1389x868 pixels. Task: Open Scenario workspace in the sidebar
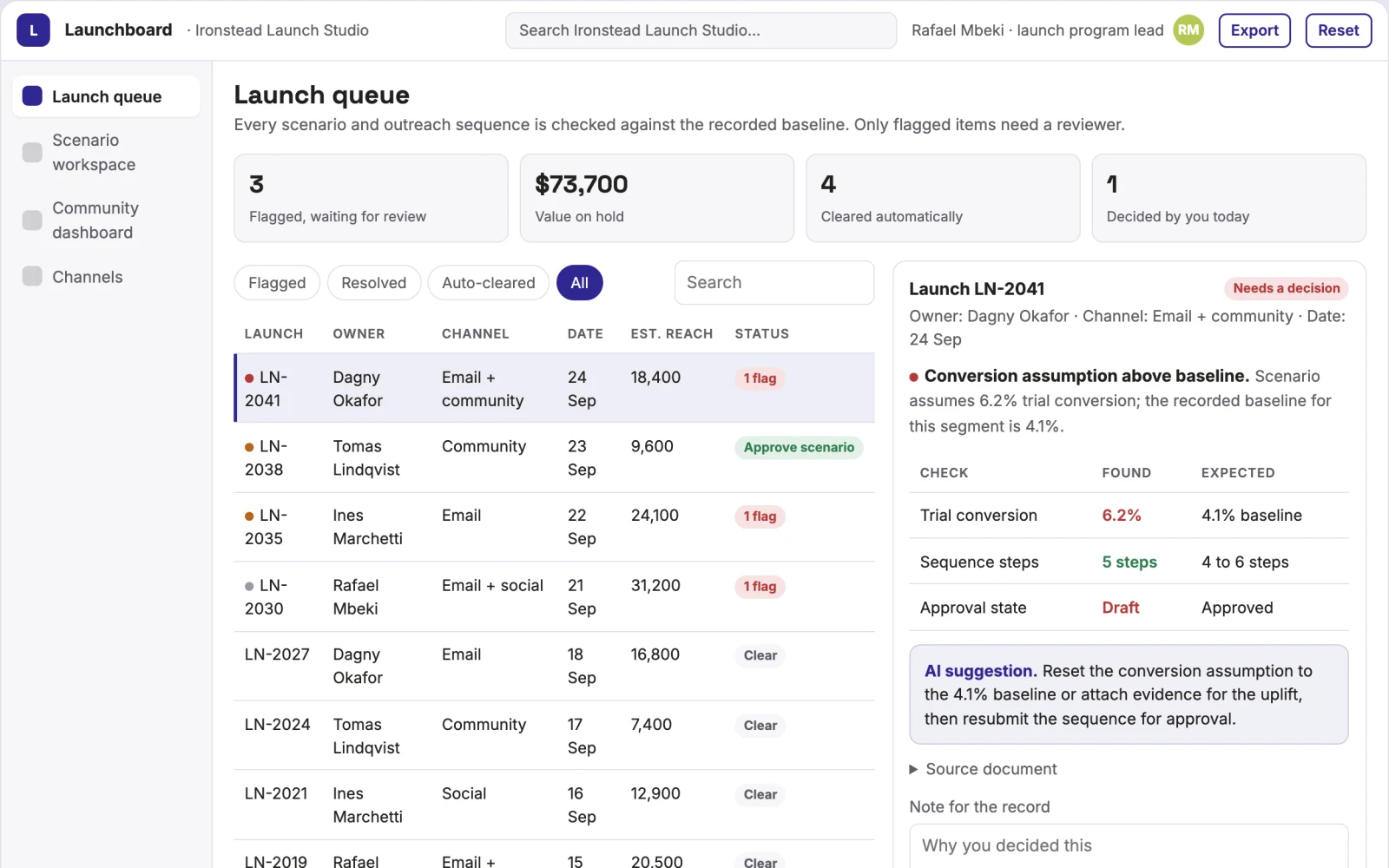106,152
